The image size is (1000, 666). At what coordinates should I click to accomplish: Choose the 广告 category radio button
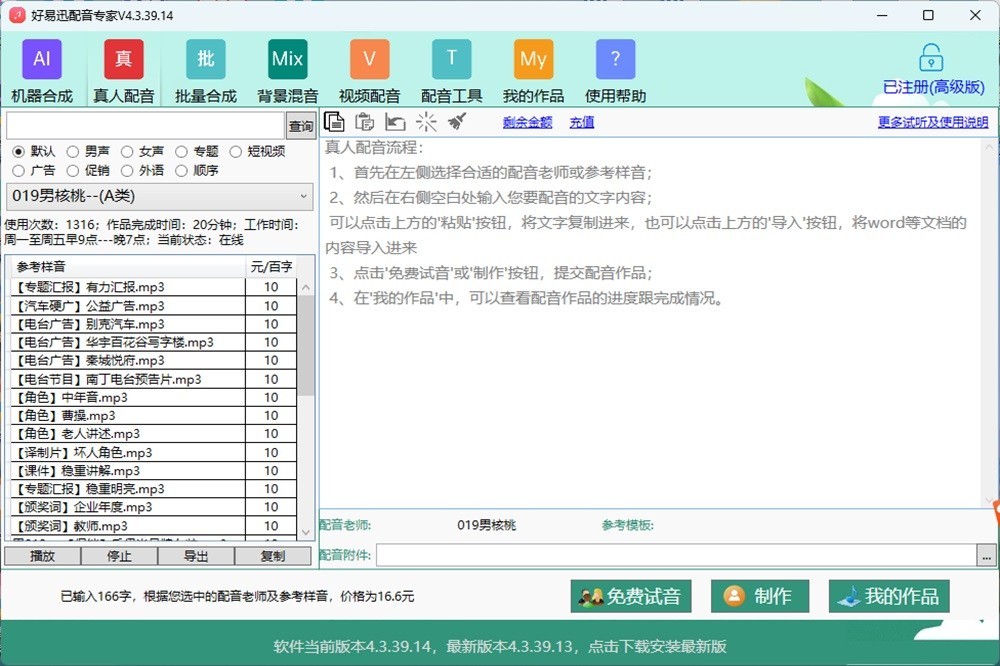coord(19,170)
